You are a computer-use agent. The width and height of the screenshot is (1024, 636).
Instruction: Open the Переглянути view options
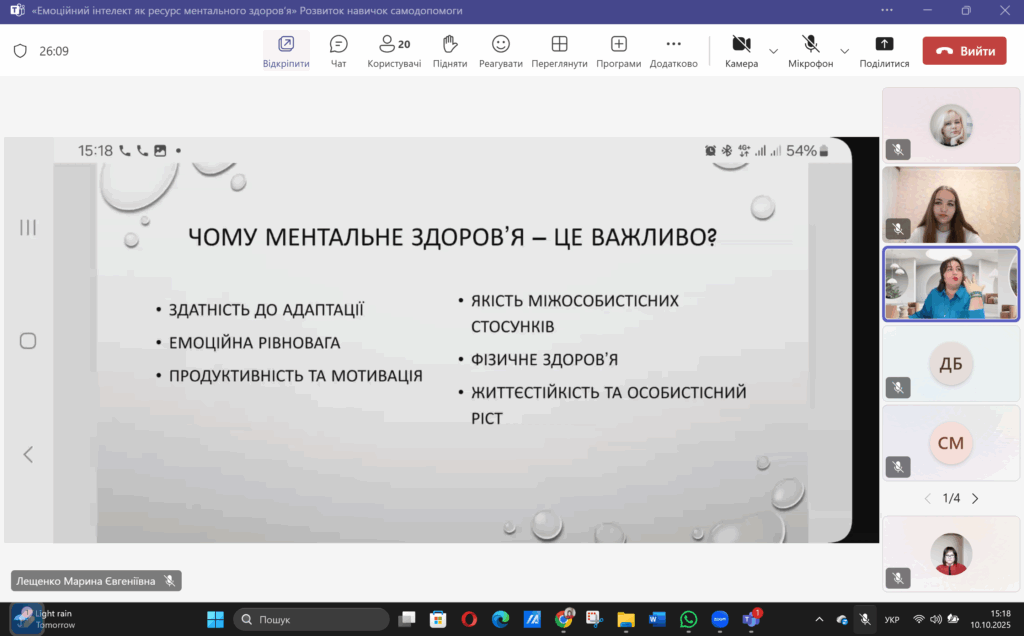click(x=559, y=51)
